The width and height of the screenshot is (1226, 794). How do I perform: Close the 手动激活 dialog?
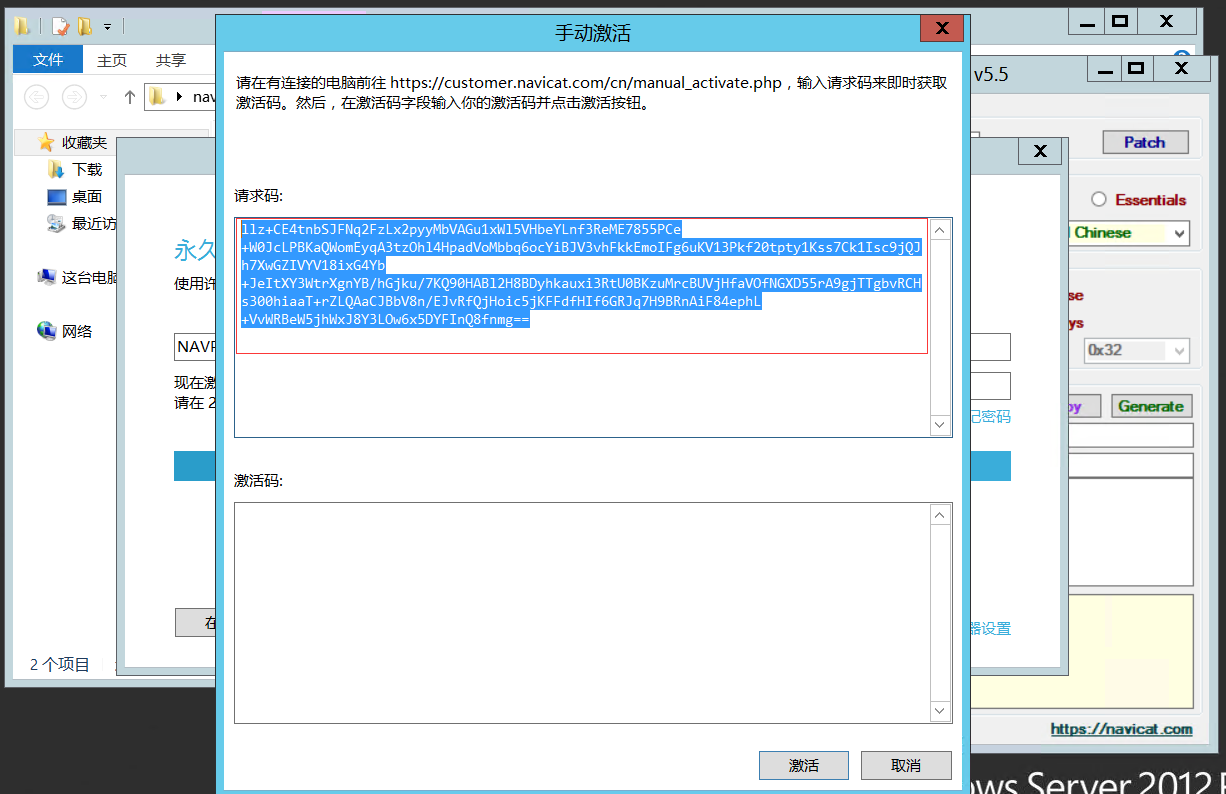pos(942,29)
